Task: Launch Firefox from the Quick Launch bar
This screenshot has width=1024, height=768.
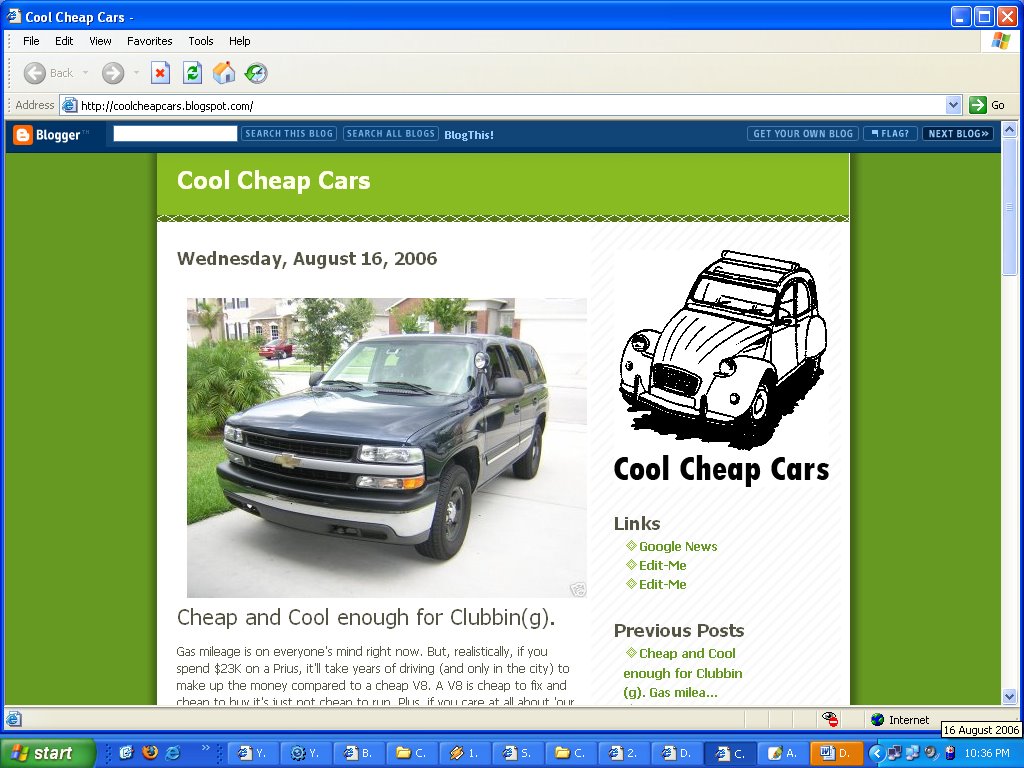Action: (150, 753)
